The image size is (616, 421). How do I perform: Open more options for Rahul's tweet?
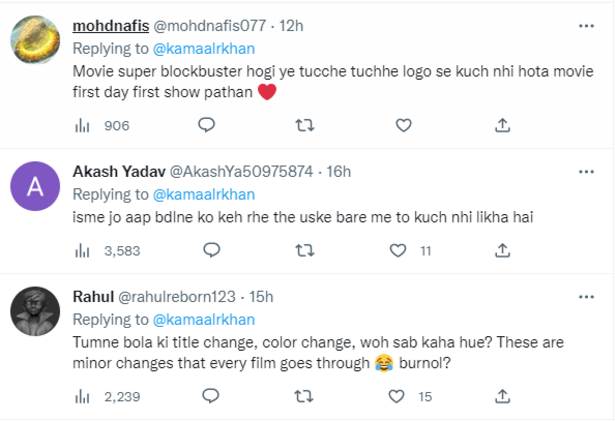coord(586,297)
